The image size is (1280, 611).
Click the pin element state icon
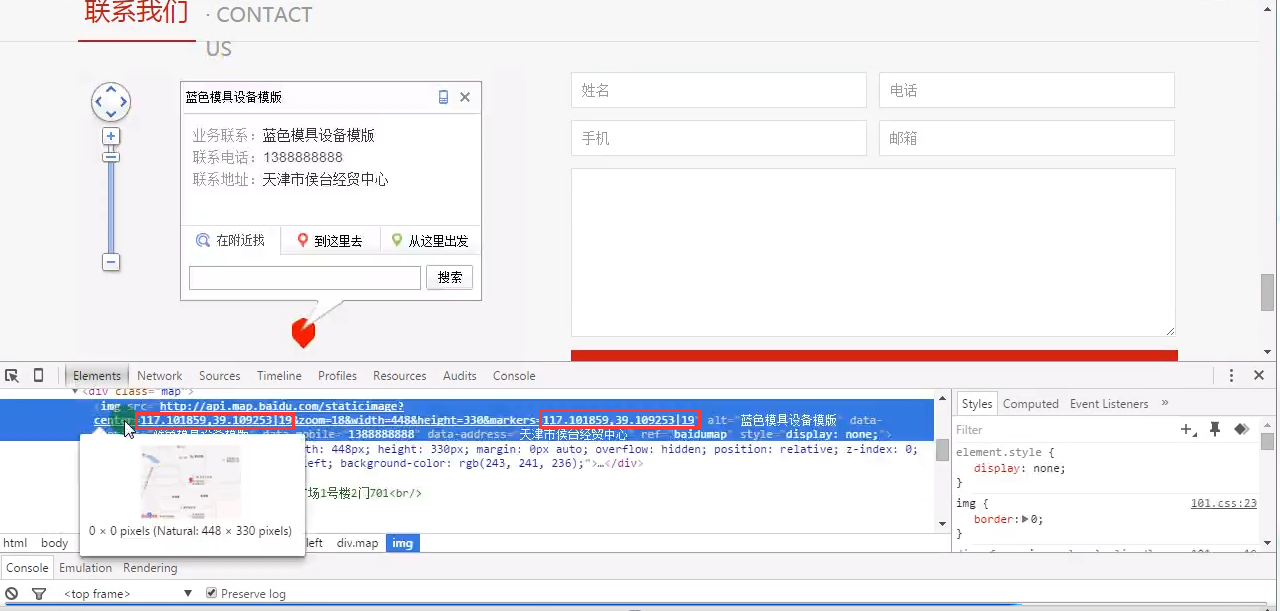click(x=1215, y=429)
